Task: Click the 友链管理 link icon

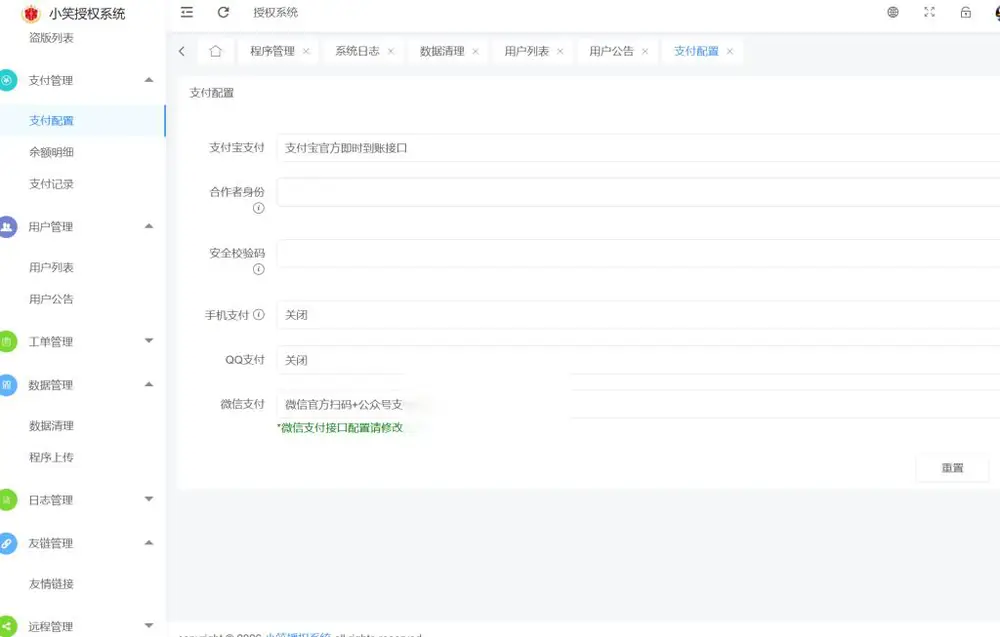Action: 7,543
